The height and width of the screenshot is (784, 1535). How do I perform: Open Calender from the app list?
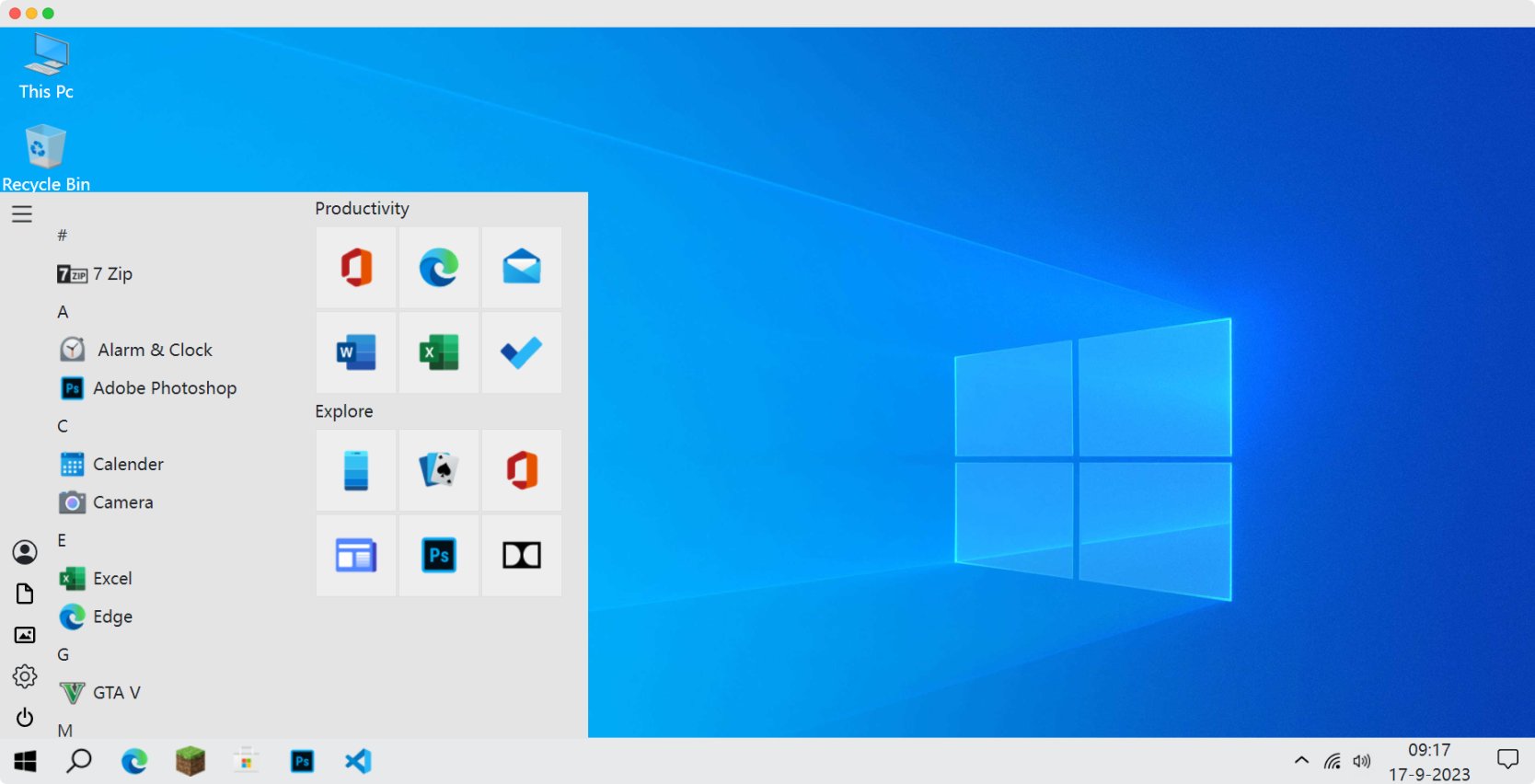click(x=111, y=465)
